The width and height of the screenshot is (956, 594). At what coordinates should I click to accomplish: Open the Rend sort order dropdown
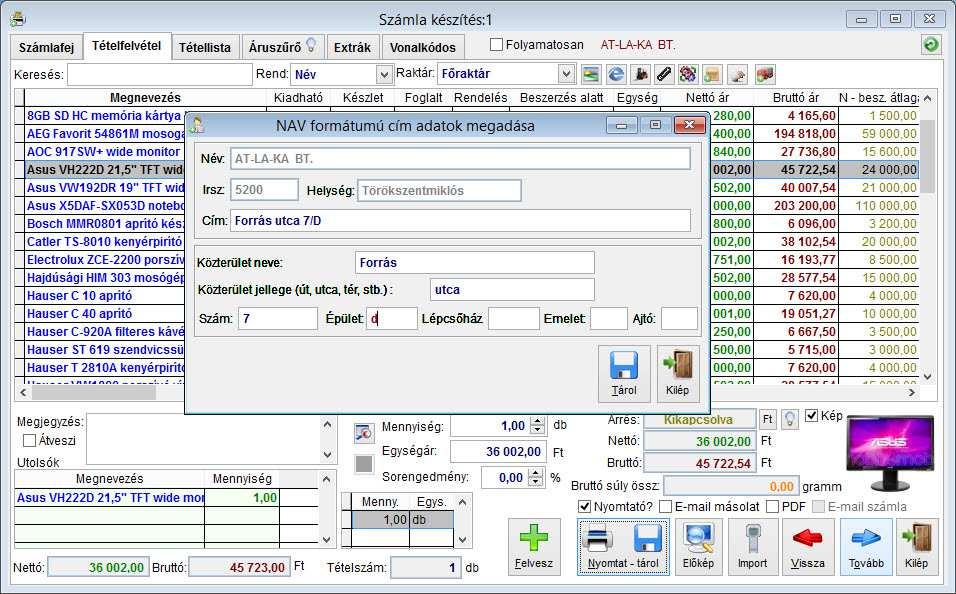383,74
